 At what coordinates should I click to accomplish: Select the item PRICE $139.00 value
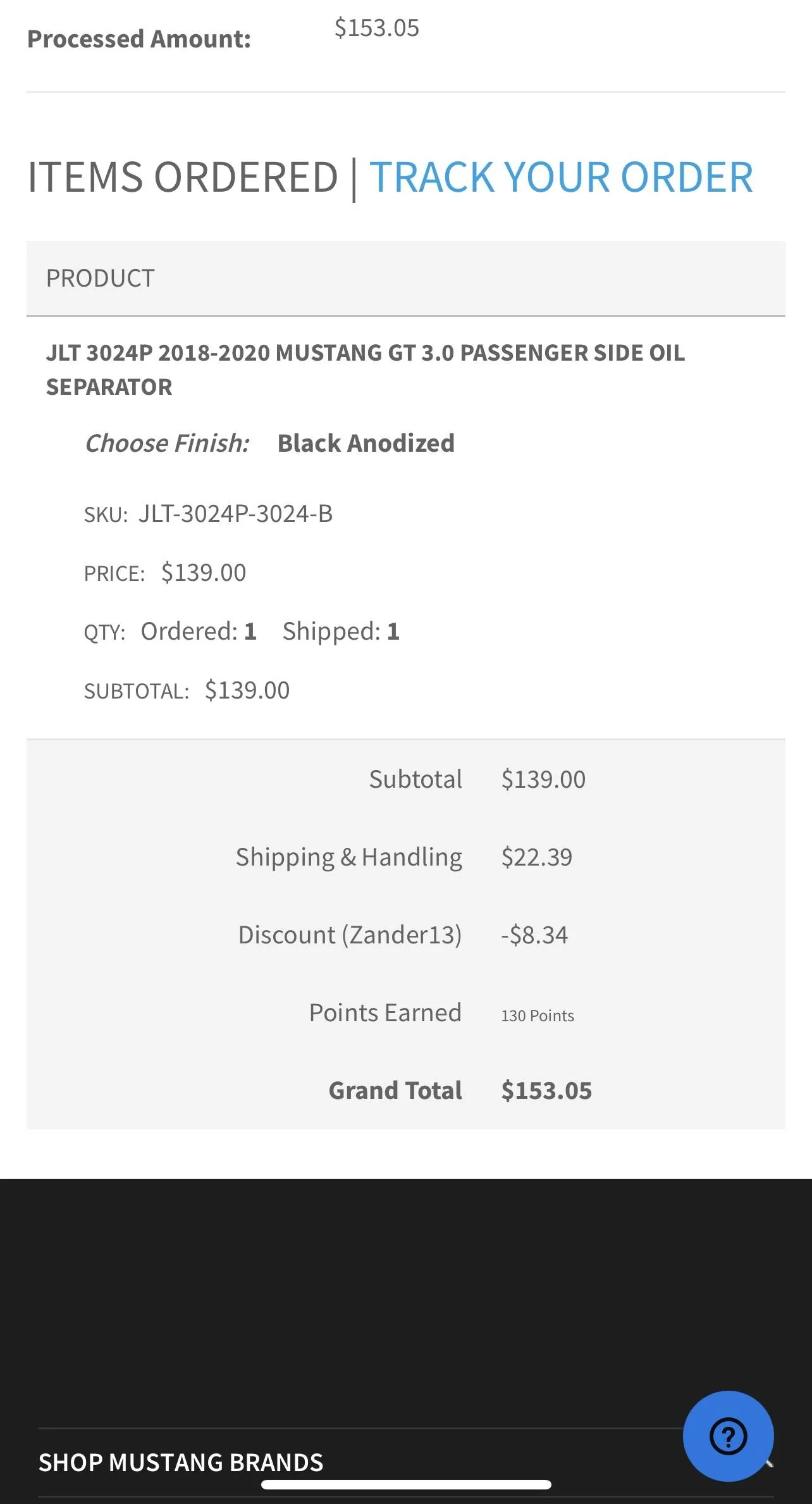click(x=203, y=572)
